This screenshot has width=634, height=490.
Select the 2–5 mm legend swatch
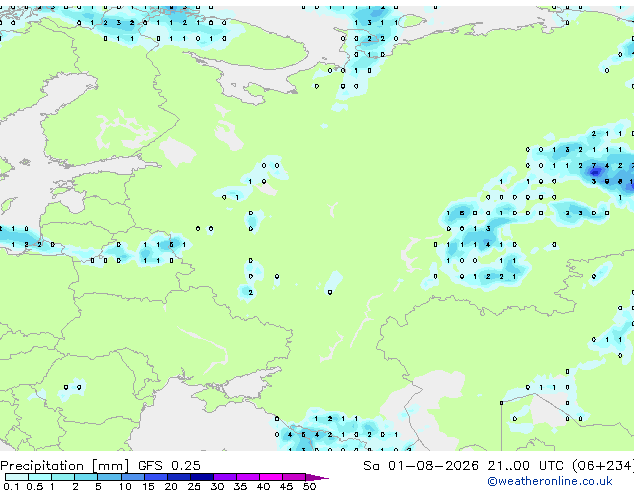[86, 477]
